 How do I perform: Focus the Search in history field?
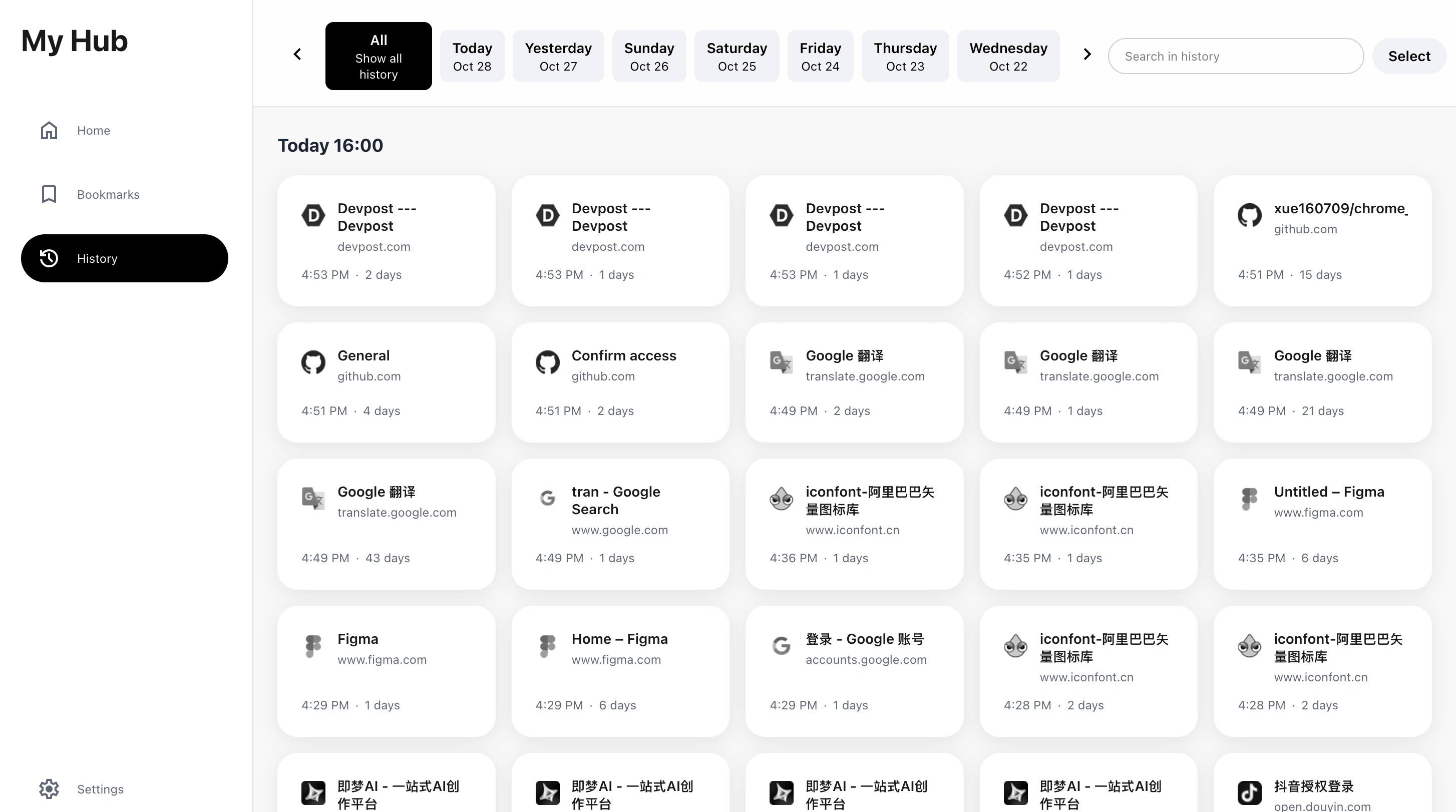point(1235,56)
